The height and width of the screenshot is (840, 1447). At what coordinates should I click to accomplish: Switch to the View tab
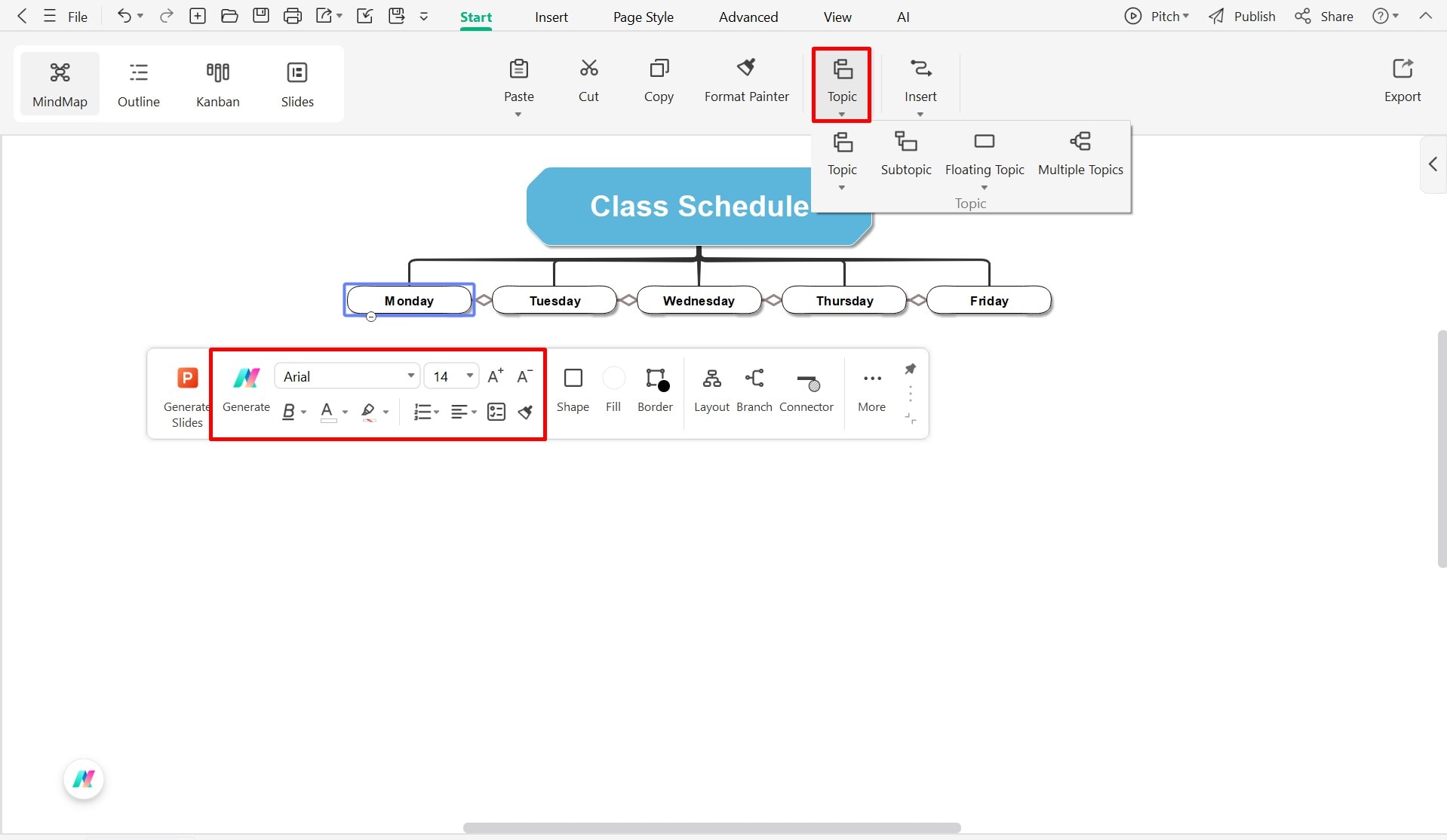point(837,17)
